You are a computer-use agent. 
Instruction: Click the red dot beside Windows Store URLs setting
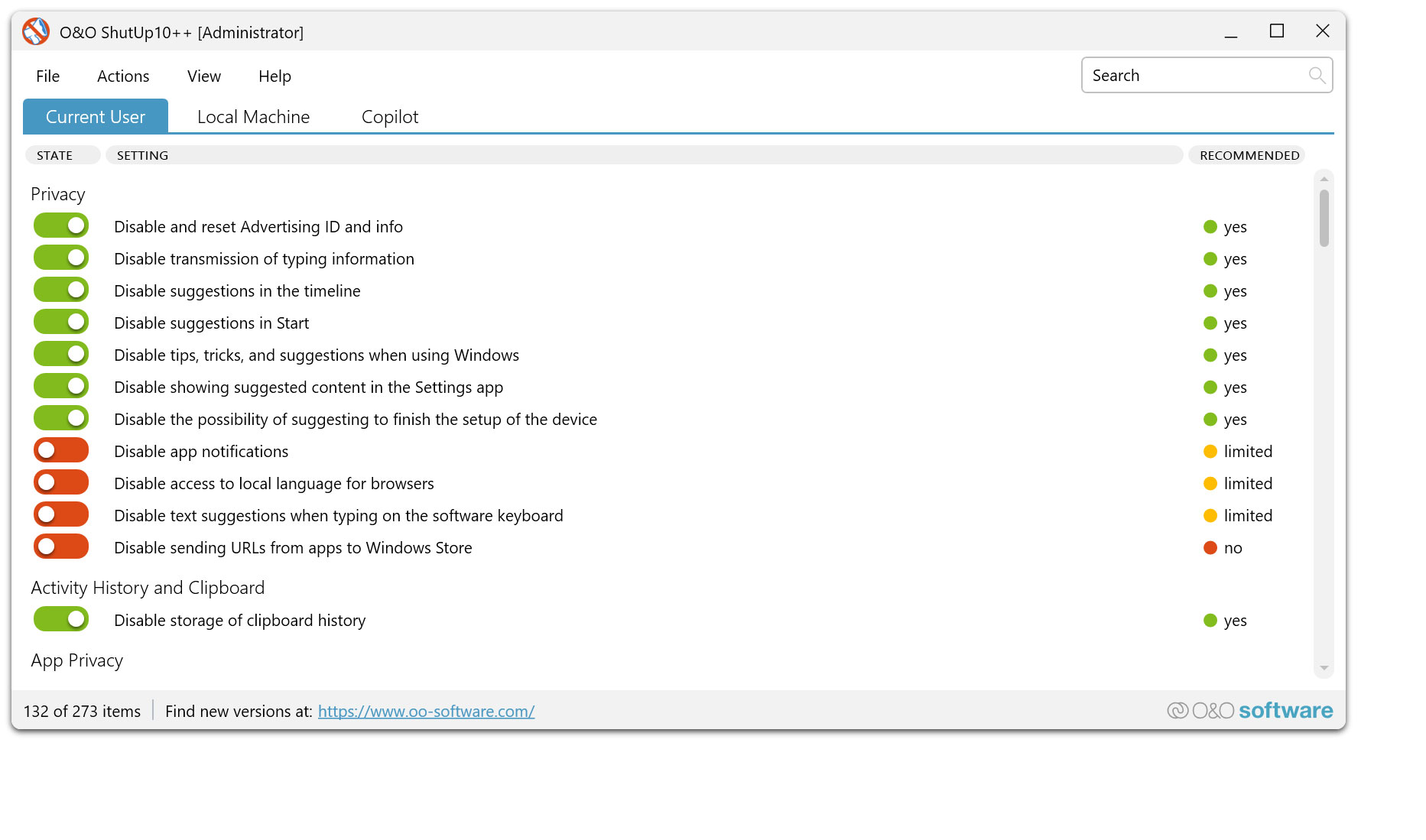pos(1210,547)
